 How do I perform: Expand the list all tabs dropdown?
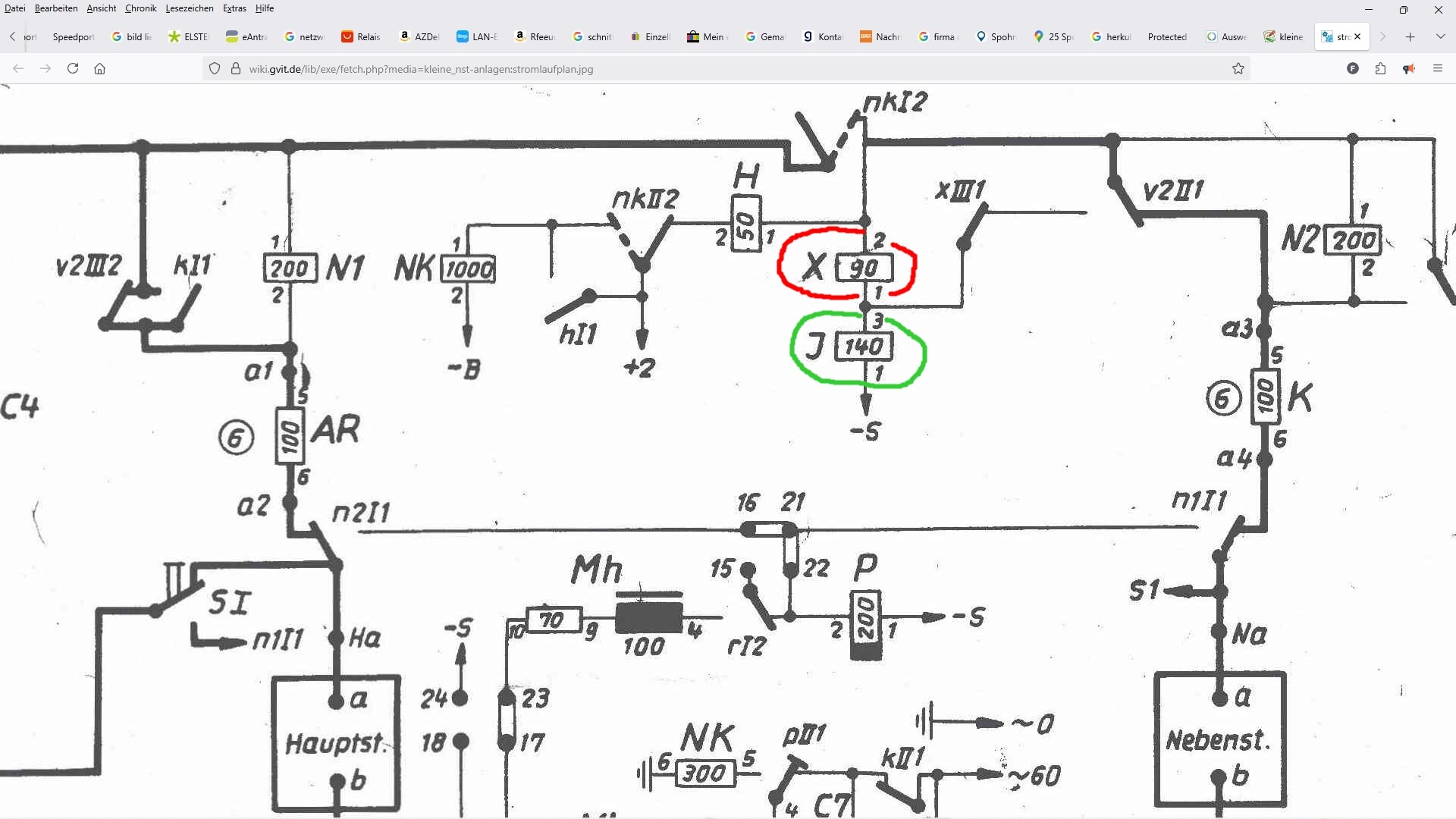[1440, 36]
